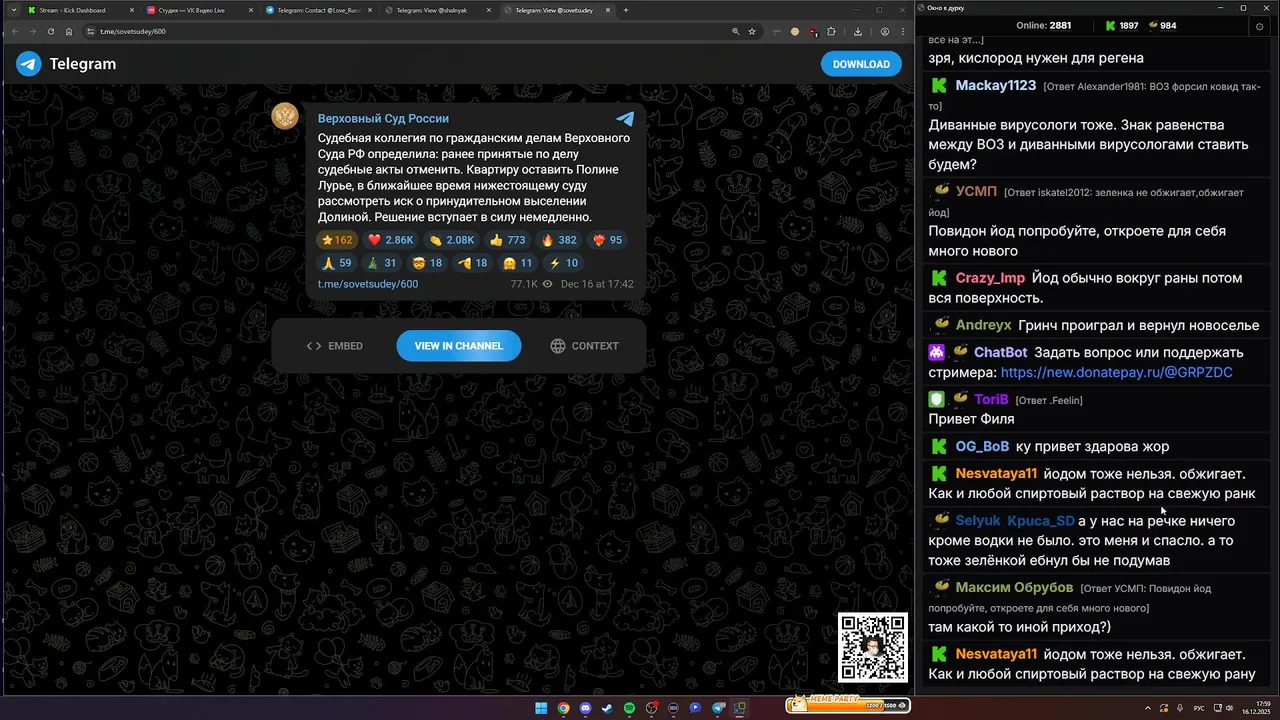
Task: Click the lightning reaction with 10
Action: coord(563,263)
